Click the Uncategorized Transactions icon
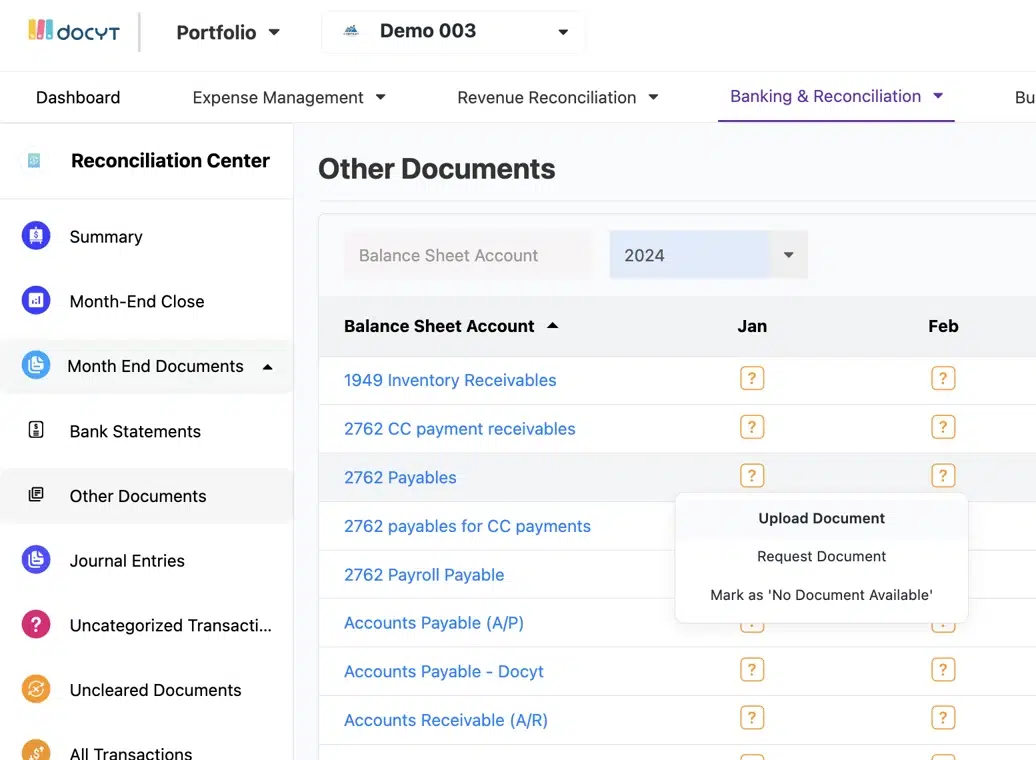 click(x=35, y=625)
